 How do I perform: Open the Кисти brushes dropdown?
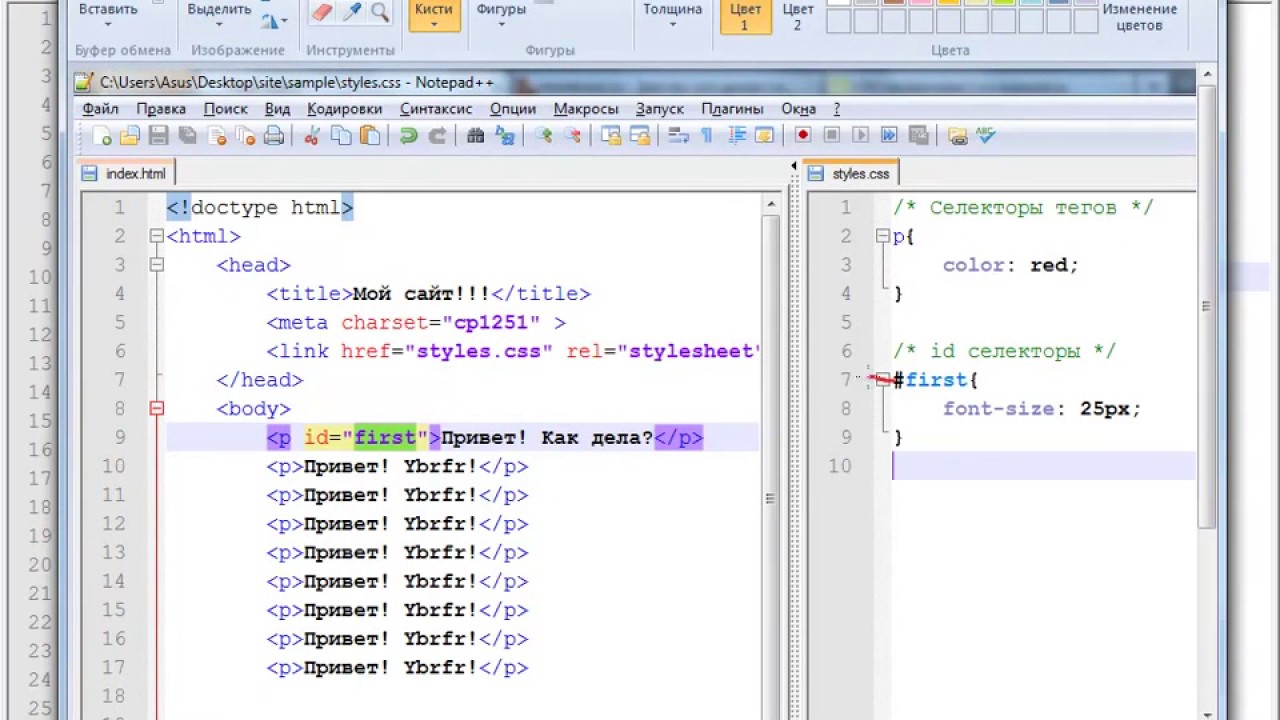(x=433, y=17)
